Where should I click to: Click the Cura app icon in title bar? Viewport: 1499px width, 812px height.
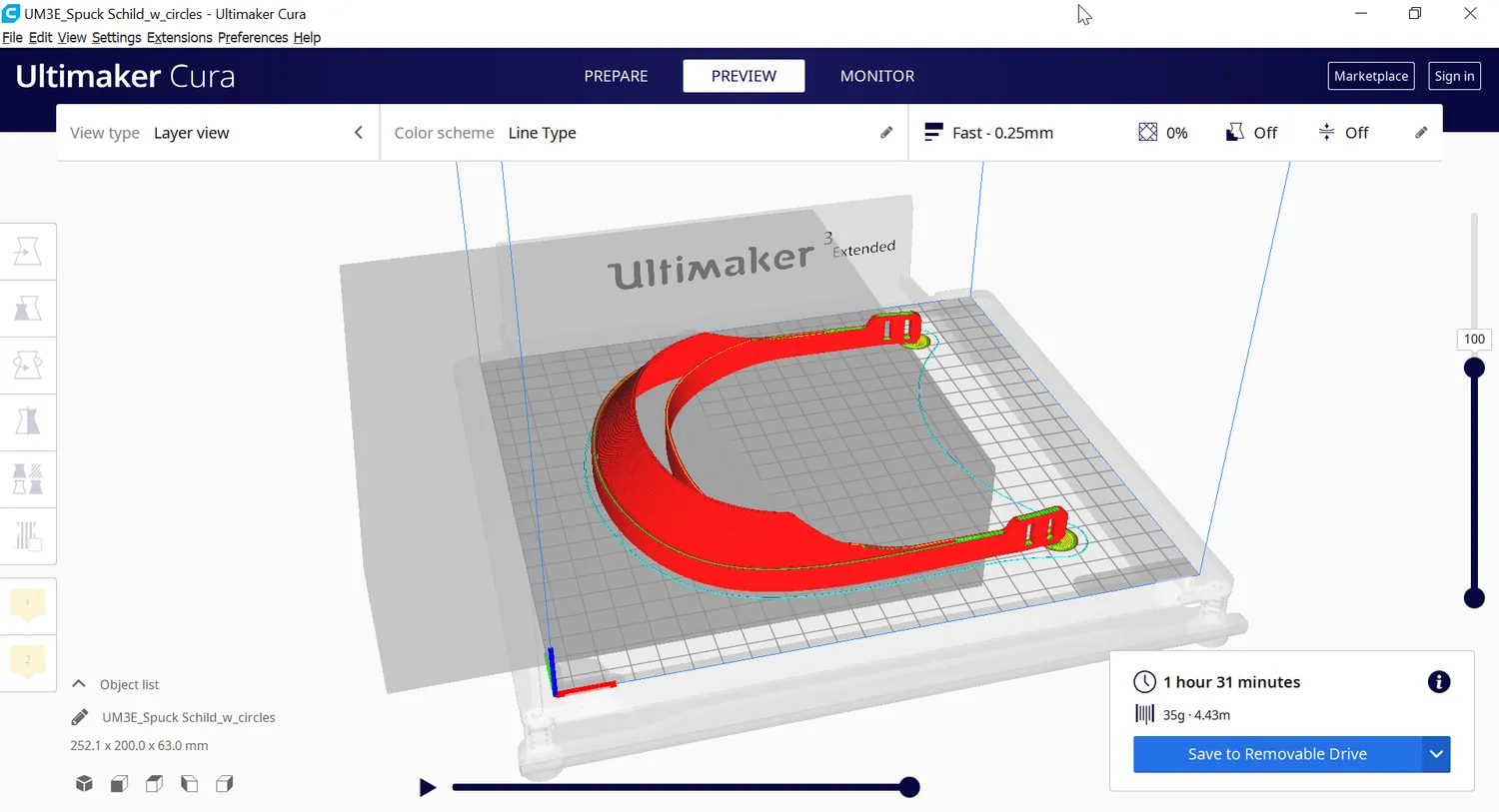(x=11, y=13)
